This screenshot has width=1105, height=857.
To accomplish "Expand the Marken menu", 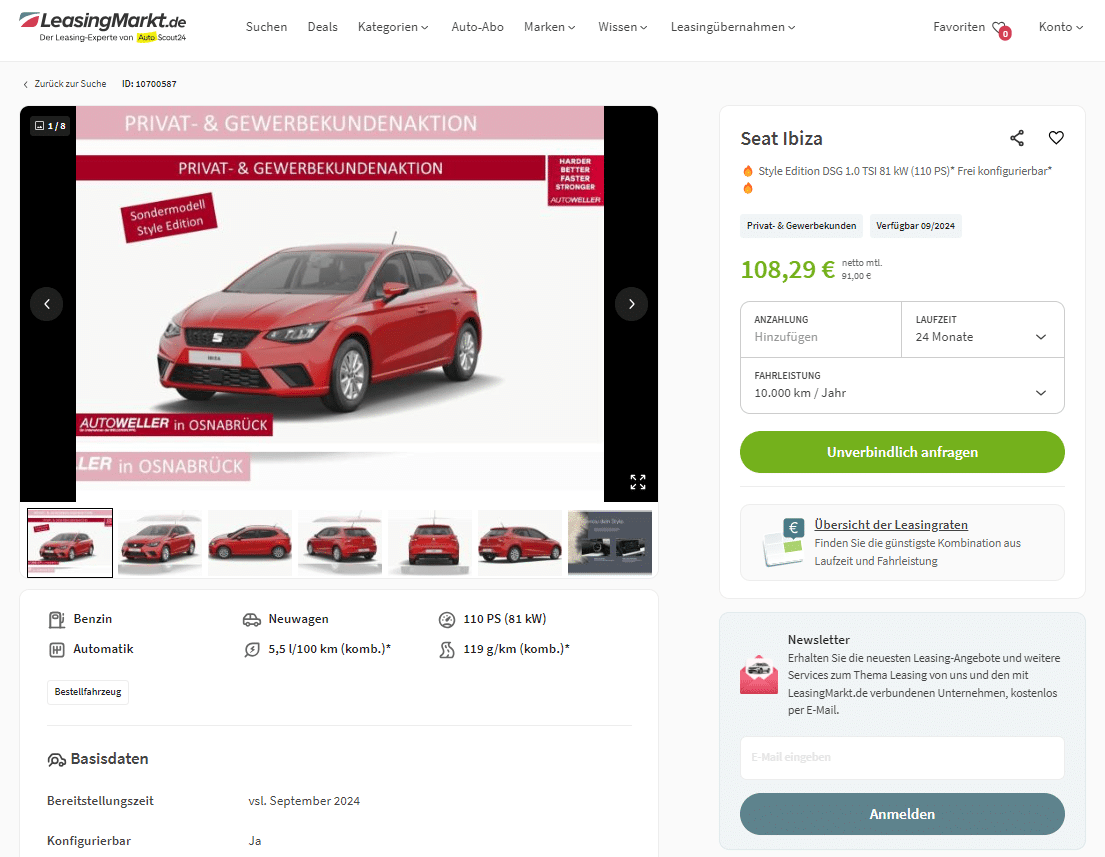I will tap(550, 27).
